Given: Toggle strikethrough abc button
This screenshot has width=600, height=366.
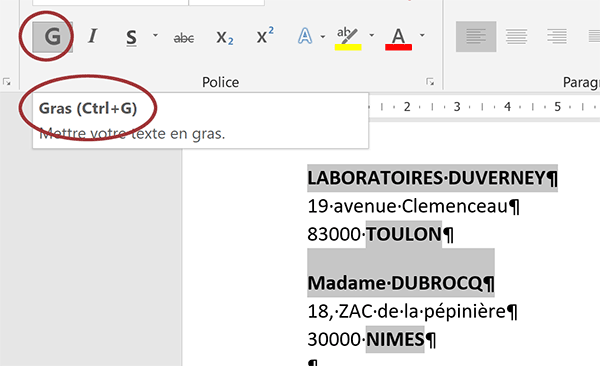Looking at the screenshot, I should click(184, 38).
